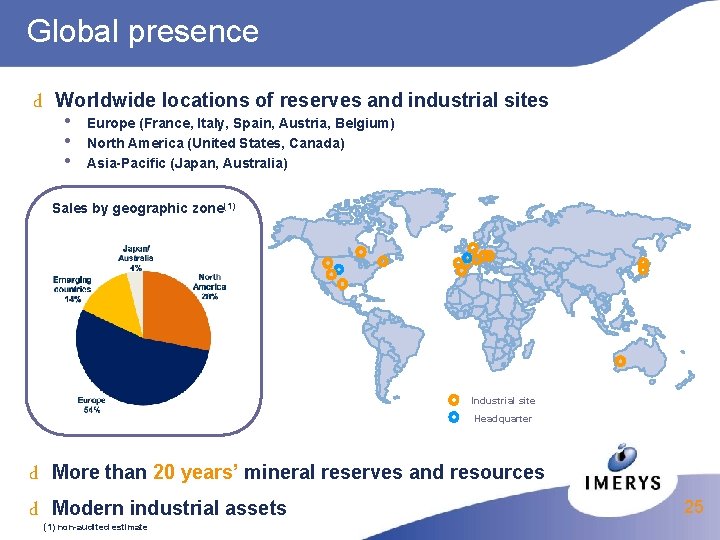Click the northernmost orange marker in western USA
Image resolution: width=720 pixels, height=540 pixels.
pyautogui.click(x=327, y=263)
